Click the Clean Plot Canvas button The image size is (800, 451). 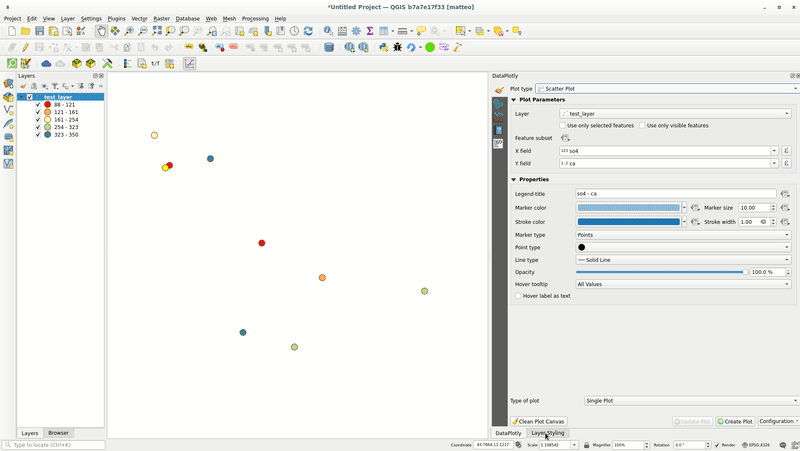tap(539, 421)
